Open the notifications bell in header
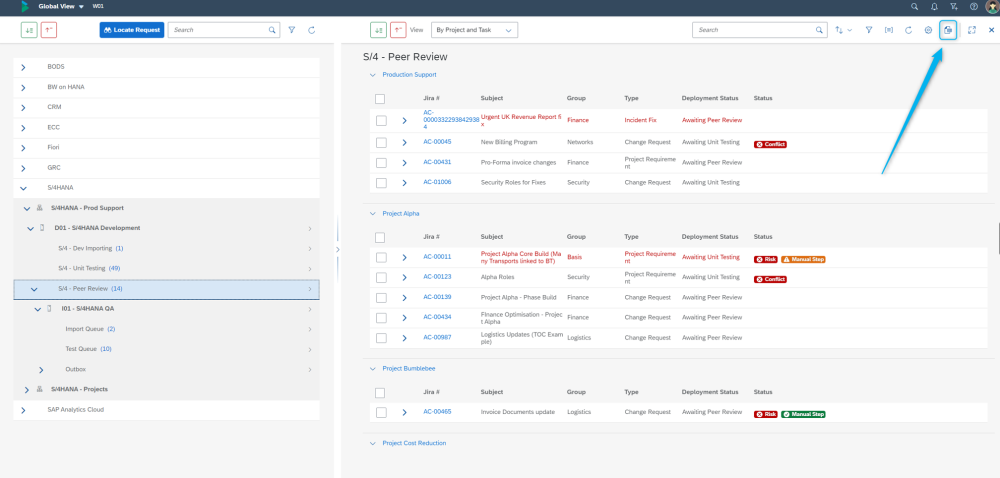This screenshot has width=1000, height=478. 933,6
